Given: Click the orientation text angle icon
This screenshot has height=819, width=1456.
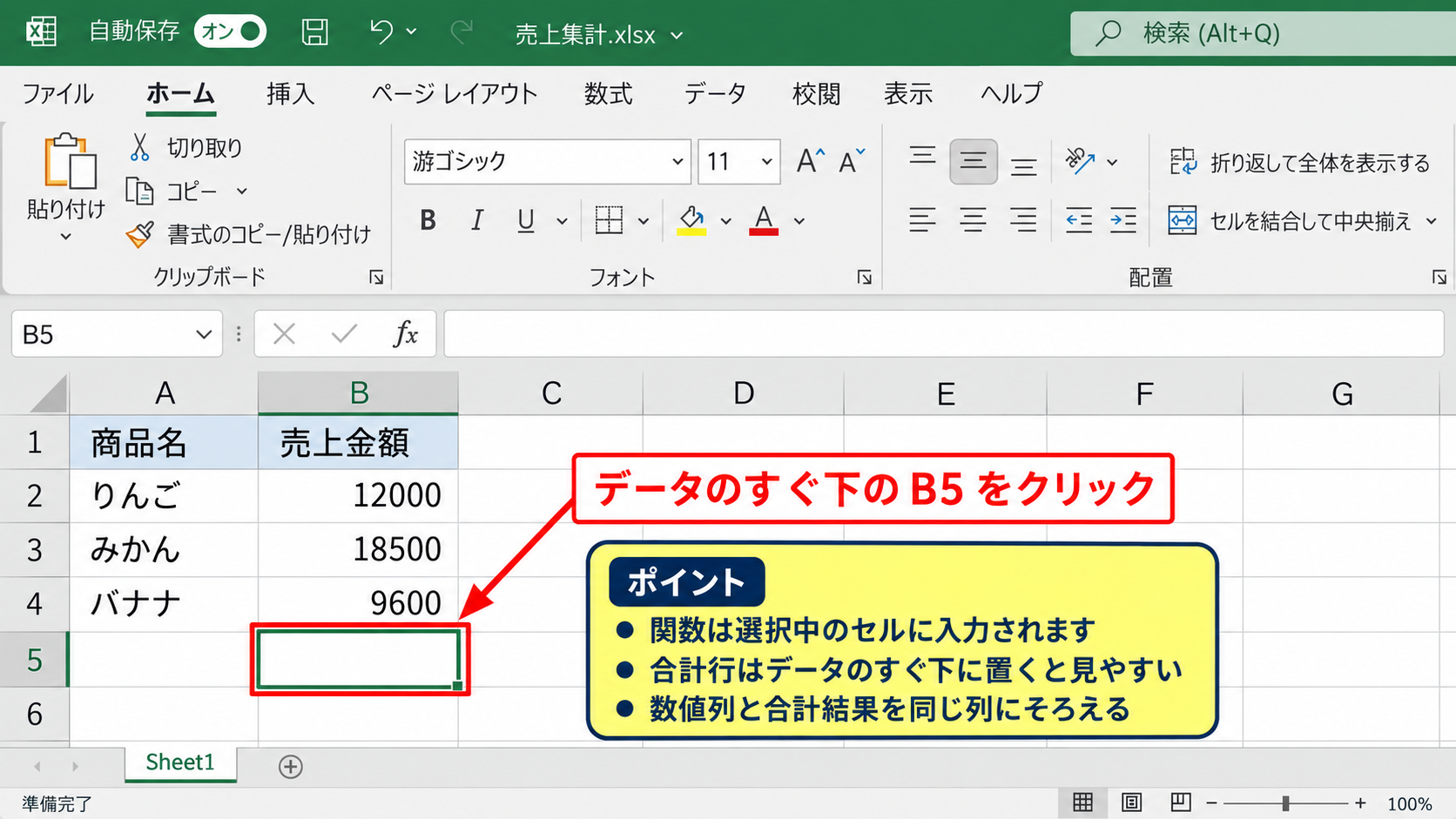Looking at the screenshot, I should (1080, 161).
